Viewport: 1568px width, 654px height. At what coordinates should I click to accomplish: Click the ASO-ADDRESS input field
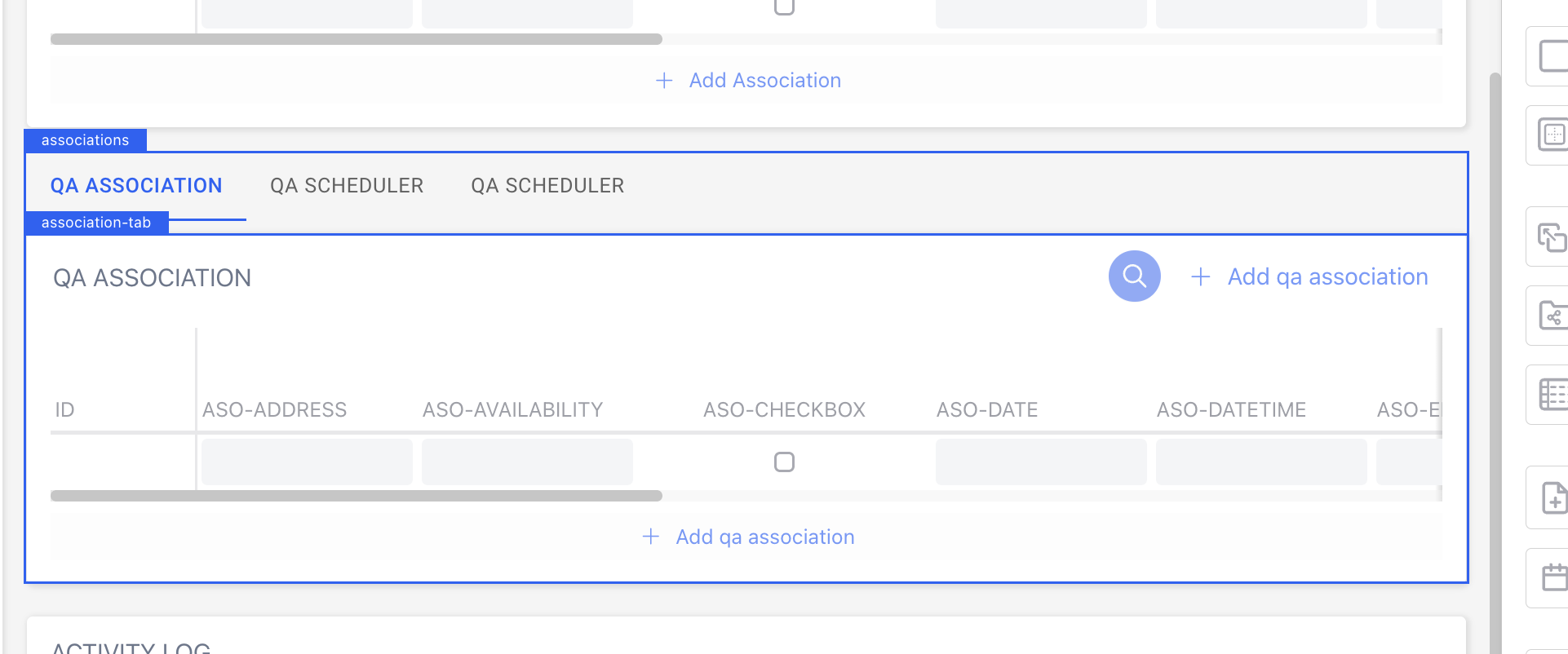tap(307, 462)
